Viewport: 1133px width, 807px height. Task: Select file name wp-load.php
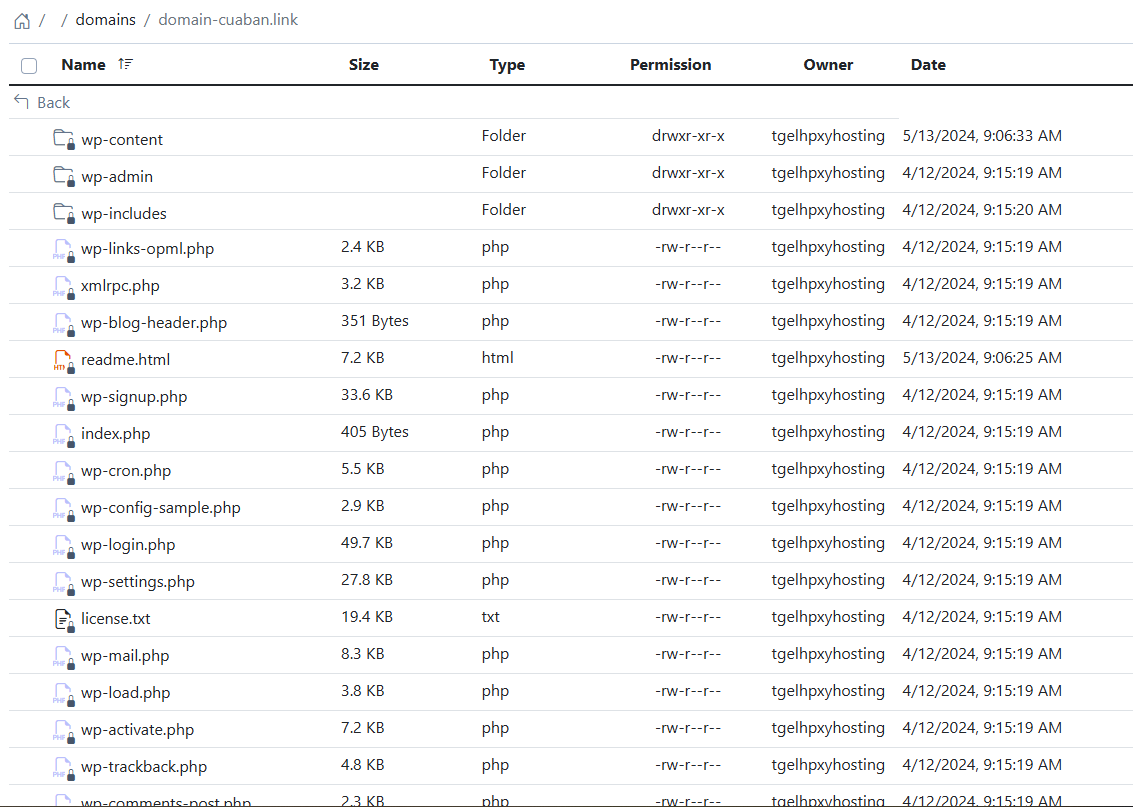(126, 692)
